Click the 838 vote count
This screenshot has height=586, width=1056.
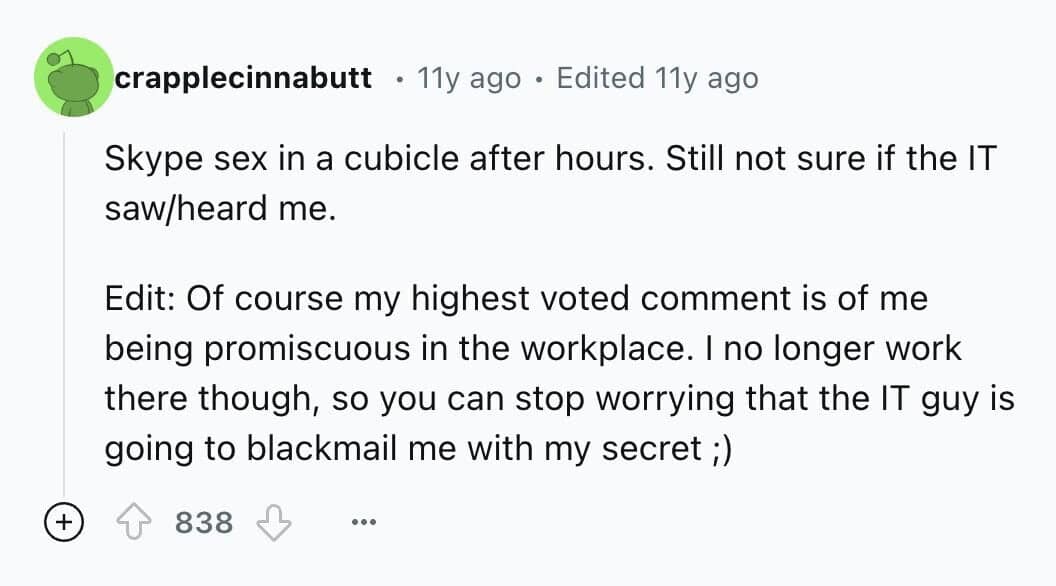[x=204, y=522]
